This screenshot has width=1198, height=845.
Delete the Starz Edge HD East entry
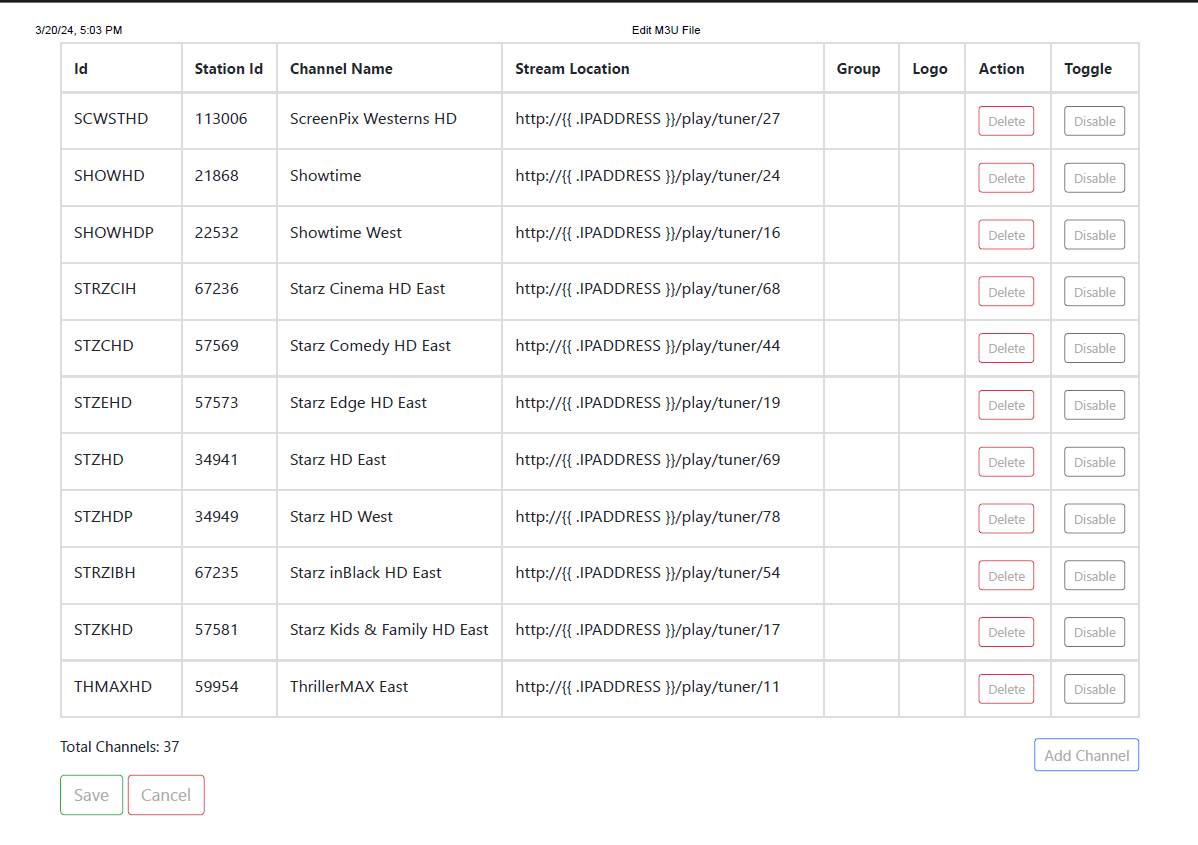point(1005,405)
